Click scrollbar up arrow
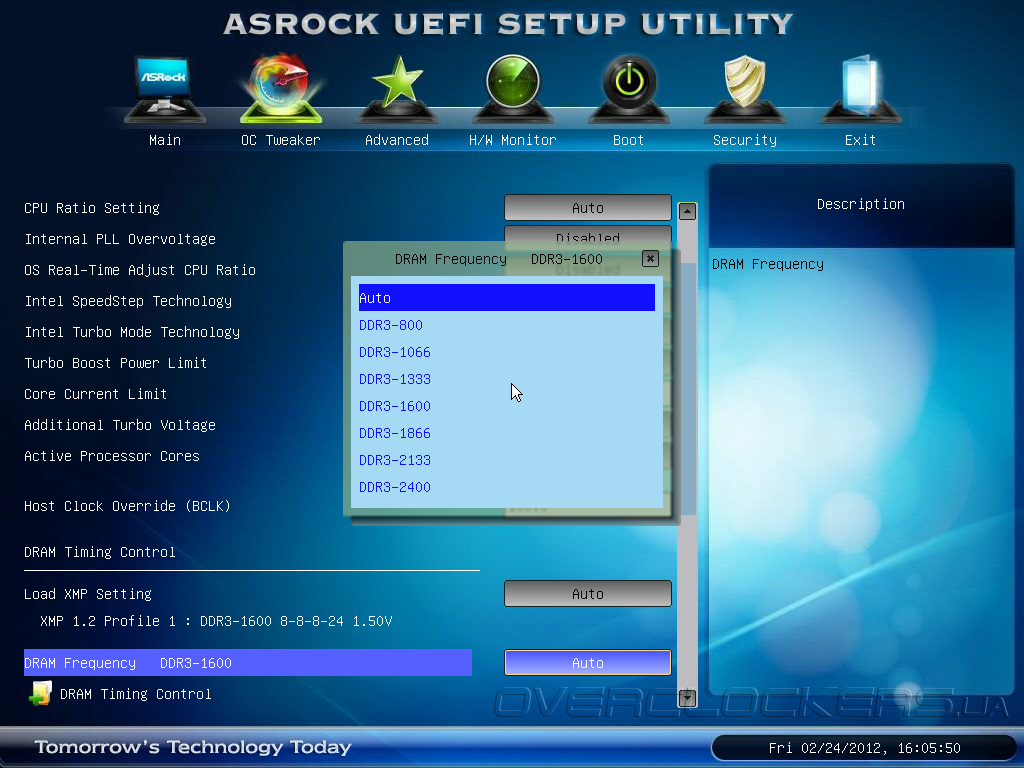Viewport: 1024px width, 768px height. coord(687,212)
